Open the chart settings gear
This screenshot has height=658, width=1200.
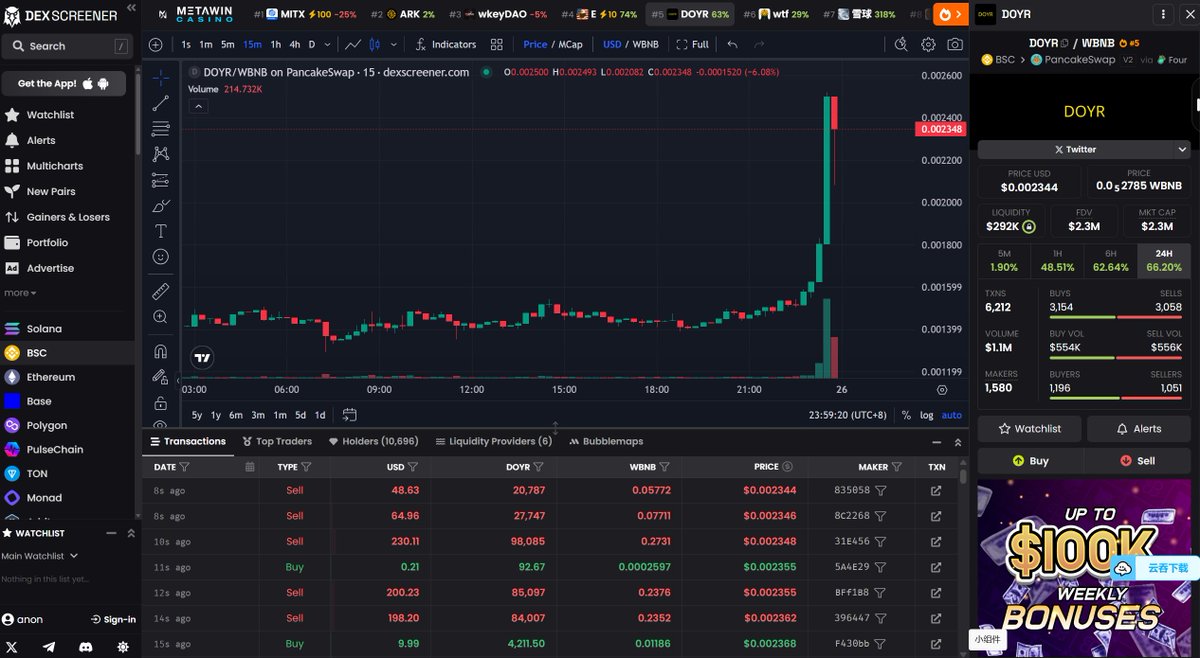tap(928, 44)
